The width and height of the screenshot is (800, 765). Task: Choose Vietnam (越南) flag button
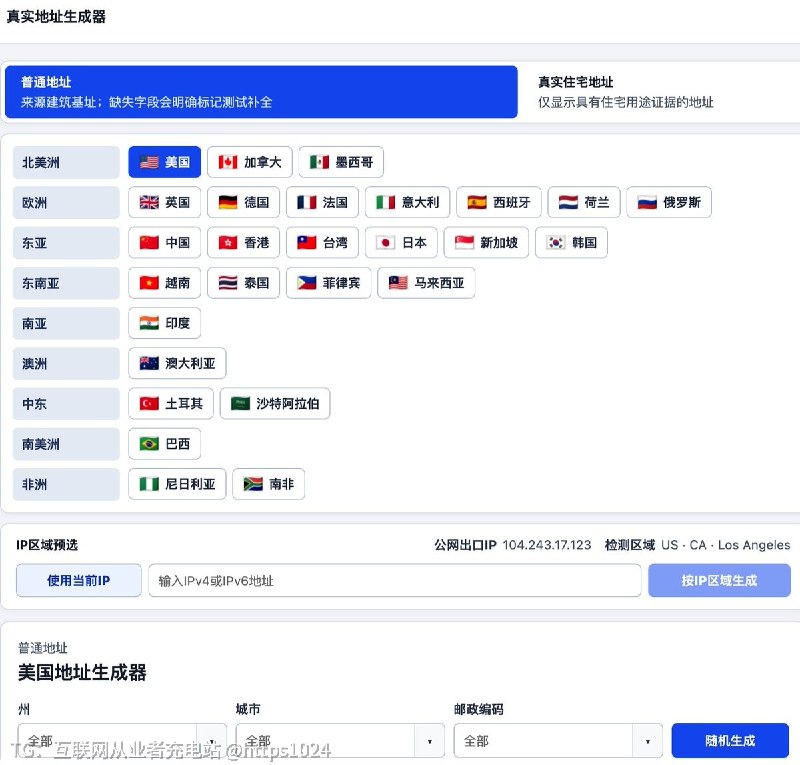pos(164,283)
